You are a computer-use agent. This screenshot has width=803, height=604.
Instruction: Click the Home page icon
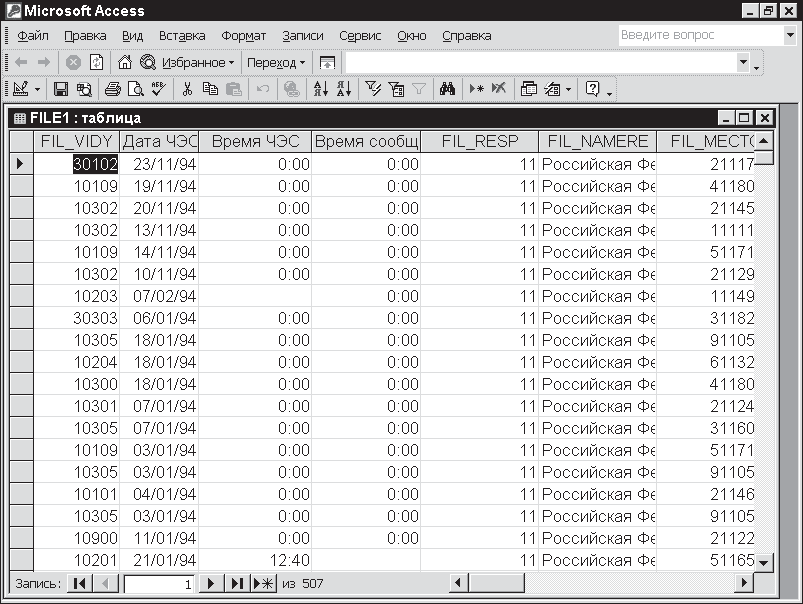point(125,62)
